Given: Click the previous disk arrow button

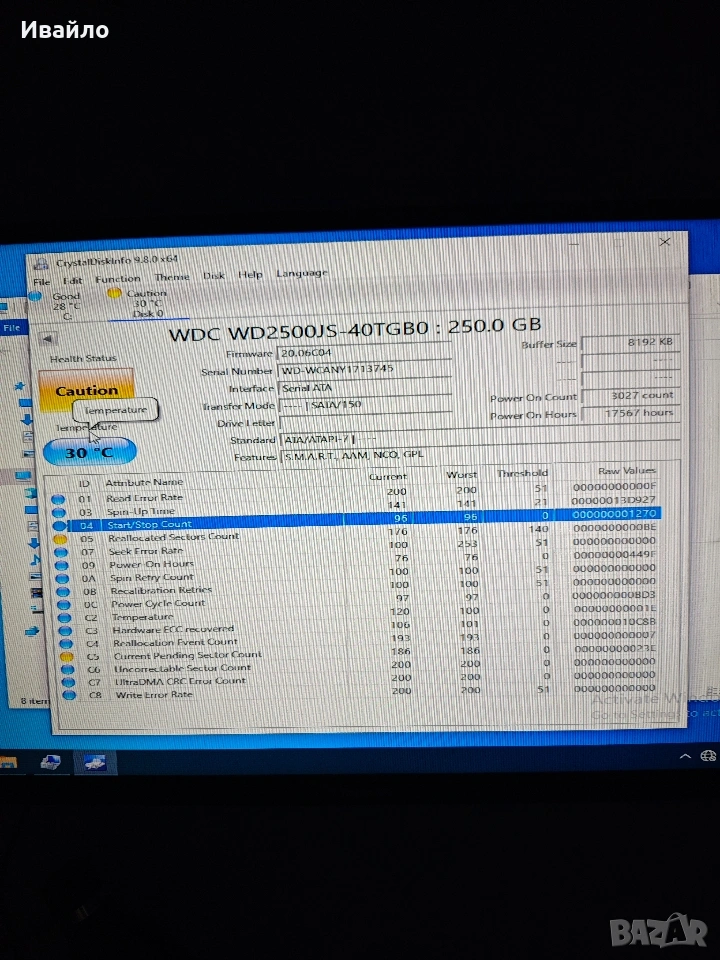Looking at the screenshot, I should click(x=45, y=338).
